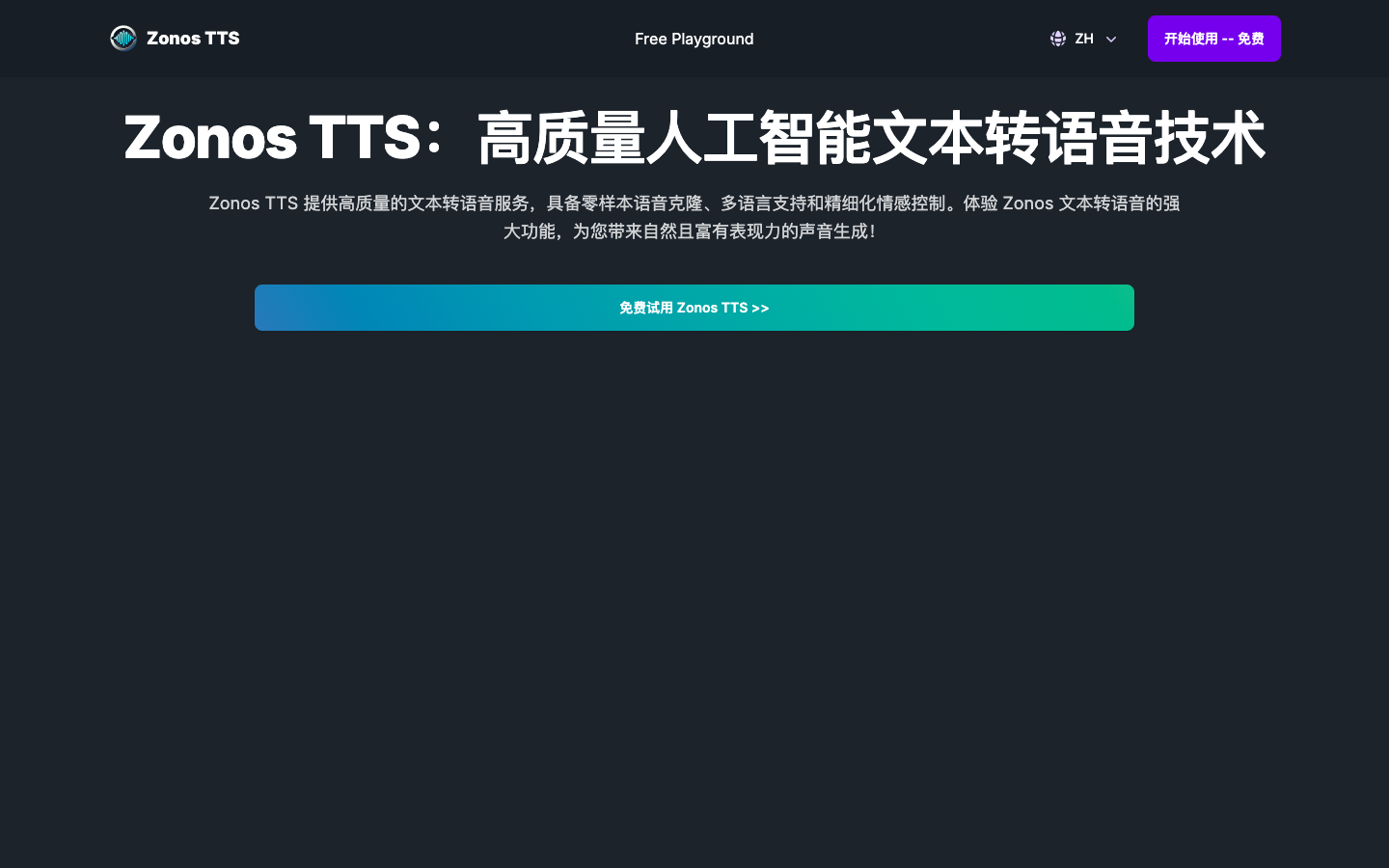Select the ZH language label
Viewport: 1389px width, 868px height.
(x=1084, y=39)
